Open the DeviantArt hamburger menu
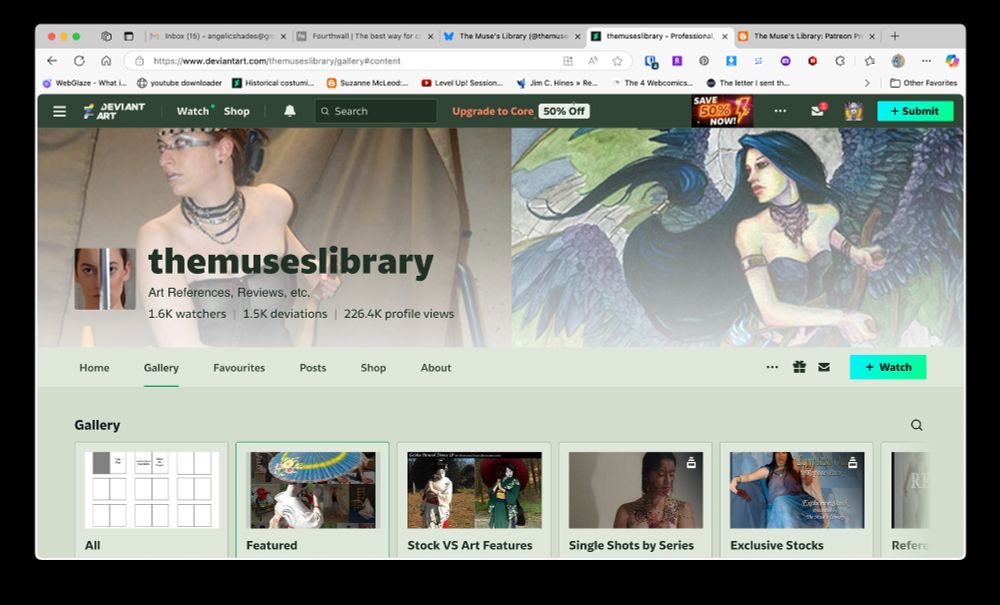This screenshot has width=1000, height=605. pos(59,111)
